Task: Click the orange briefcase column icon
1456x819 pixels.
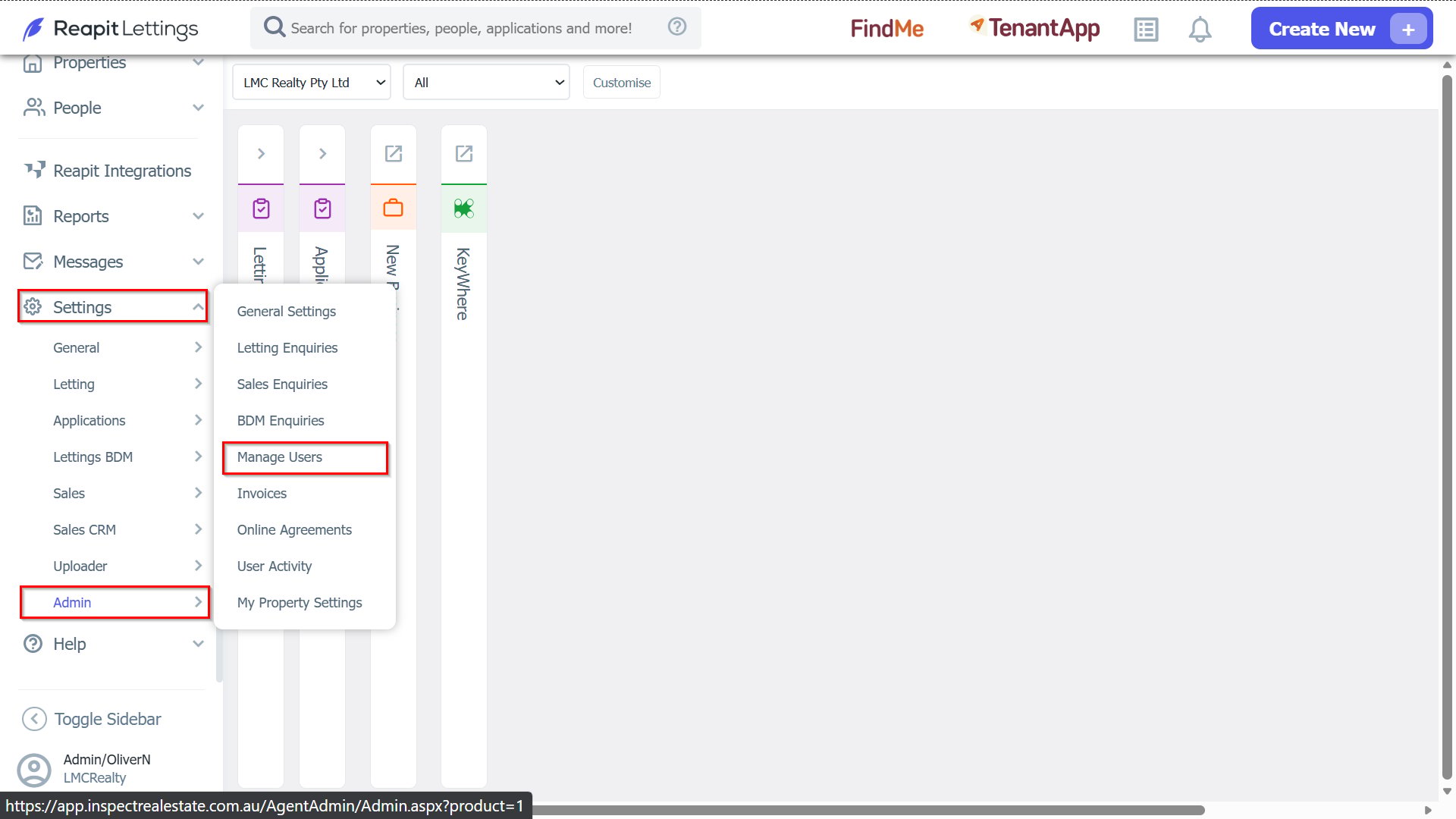Action: [x=394, y=208]
